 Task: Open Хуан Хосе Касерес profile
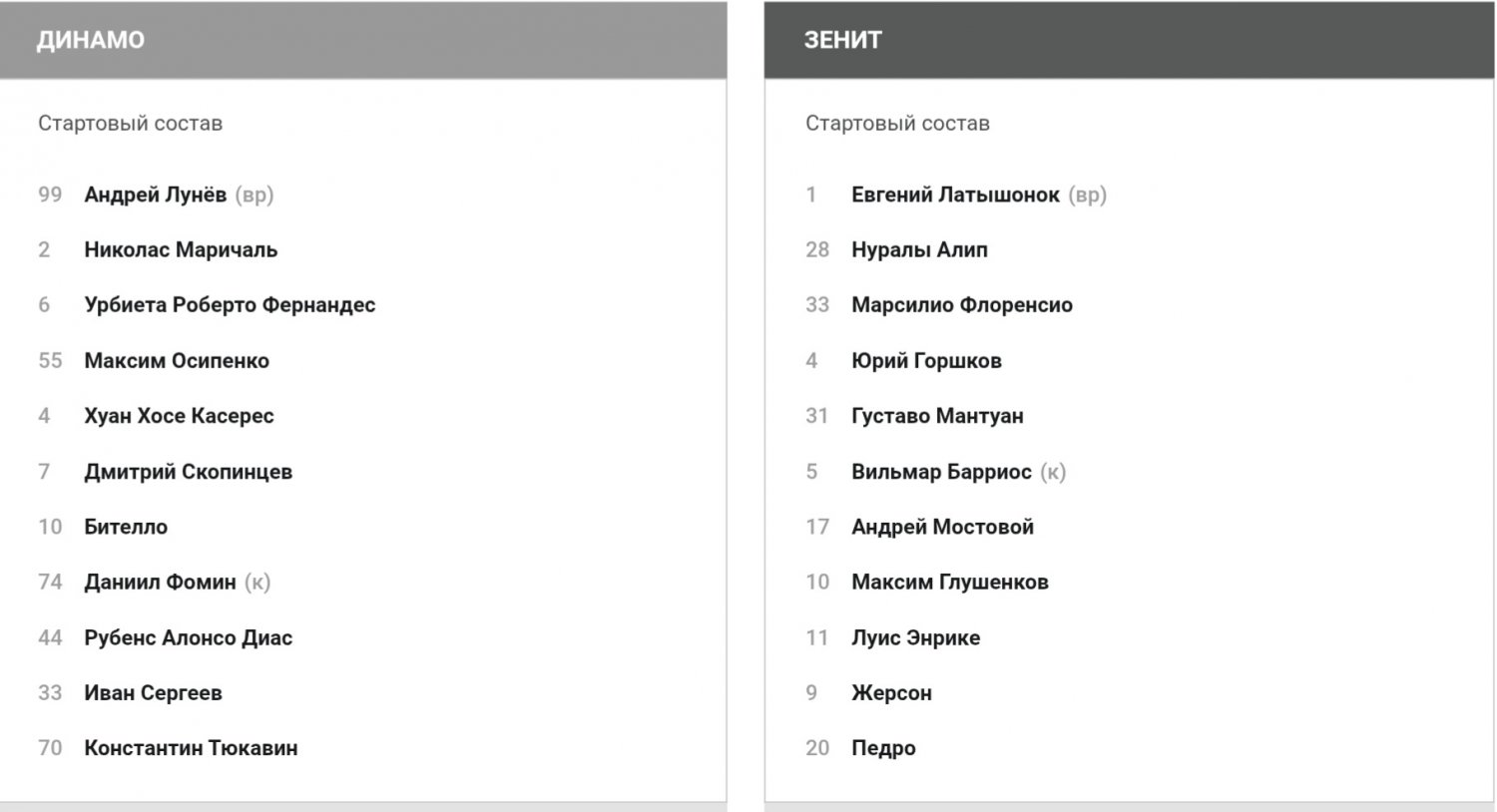(179, 416)
